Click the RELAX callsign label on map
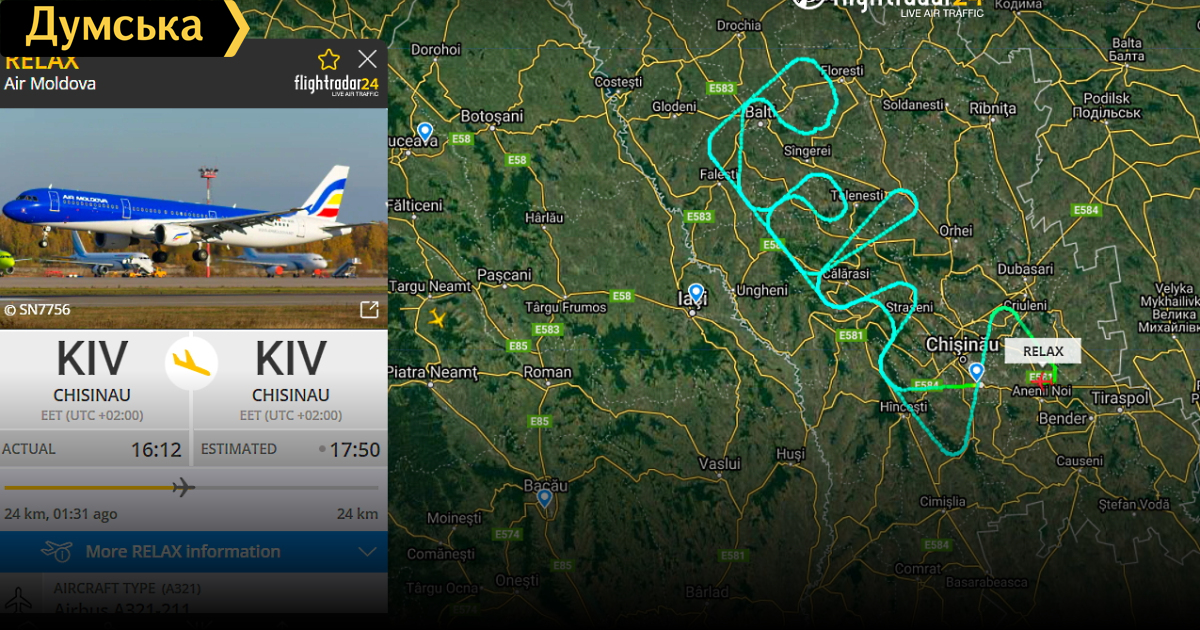This screenshot has width=1200, height=630. click(1043, 351)
